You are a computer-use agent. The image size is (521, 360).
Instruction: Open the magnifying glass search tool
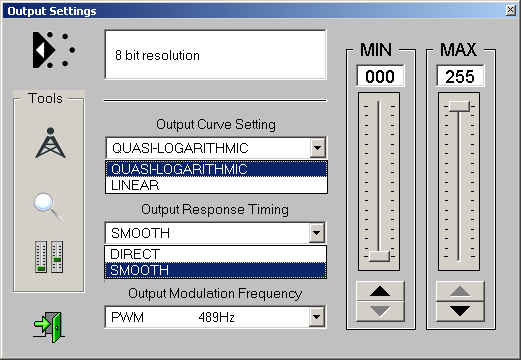point(48,207)
